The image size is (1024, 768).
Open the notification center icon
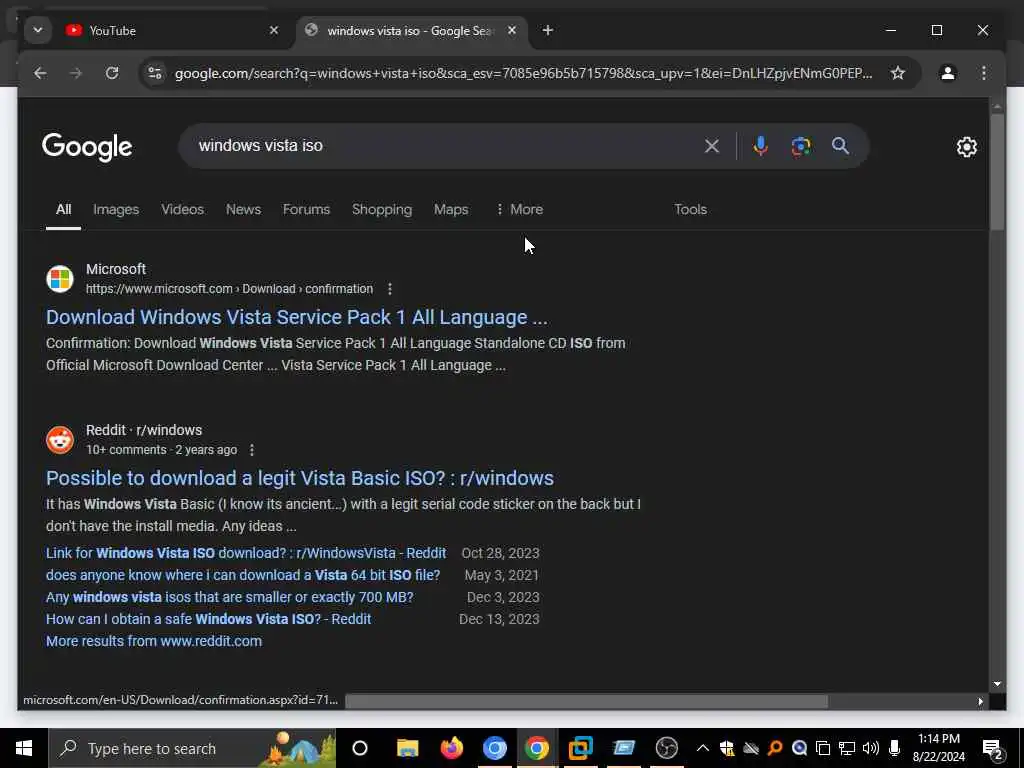click(x=993, y=749)
